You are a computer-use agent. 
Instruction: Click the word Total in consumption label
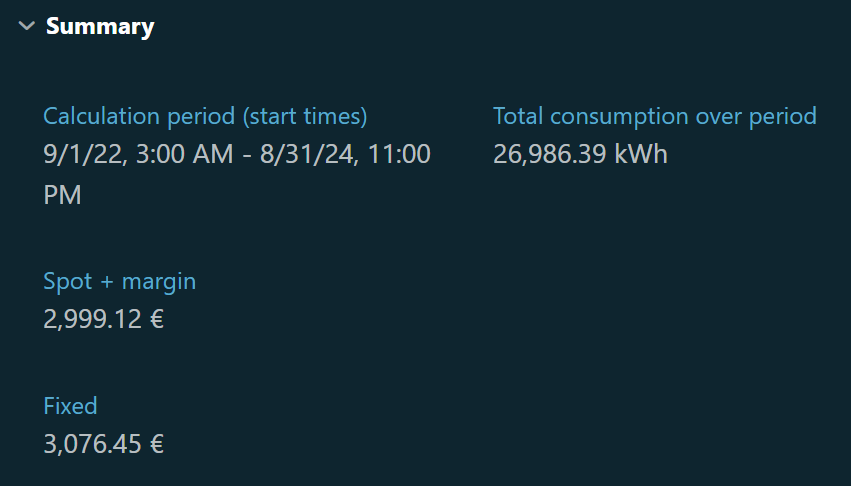click(518, 116)
